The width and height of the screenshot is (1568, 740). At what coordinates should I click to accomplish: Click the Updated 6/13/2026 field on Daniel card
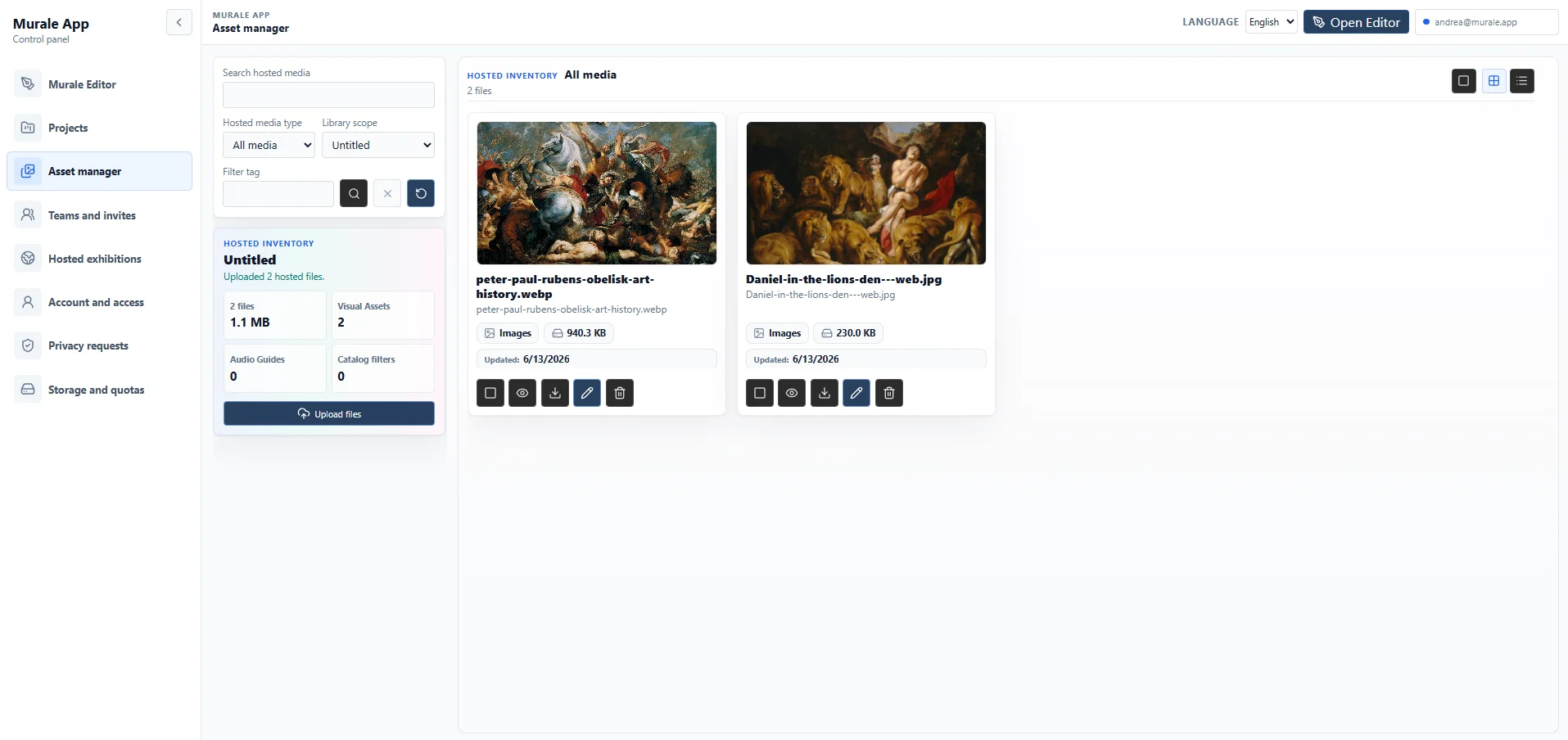(x=866, y=359)
